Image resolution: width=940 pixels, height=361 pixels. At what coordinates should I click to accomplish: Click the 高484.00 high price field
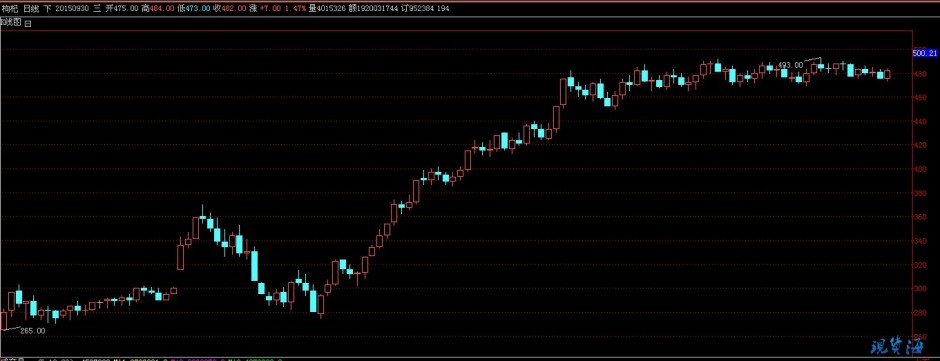pyautogui.click(x=158, y=8)
